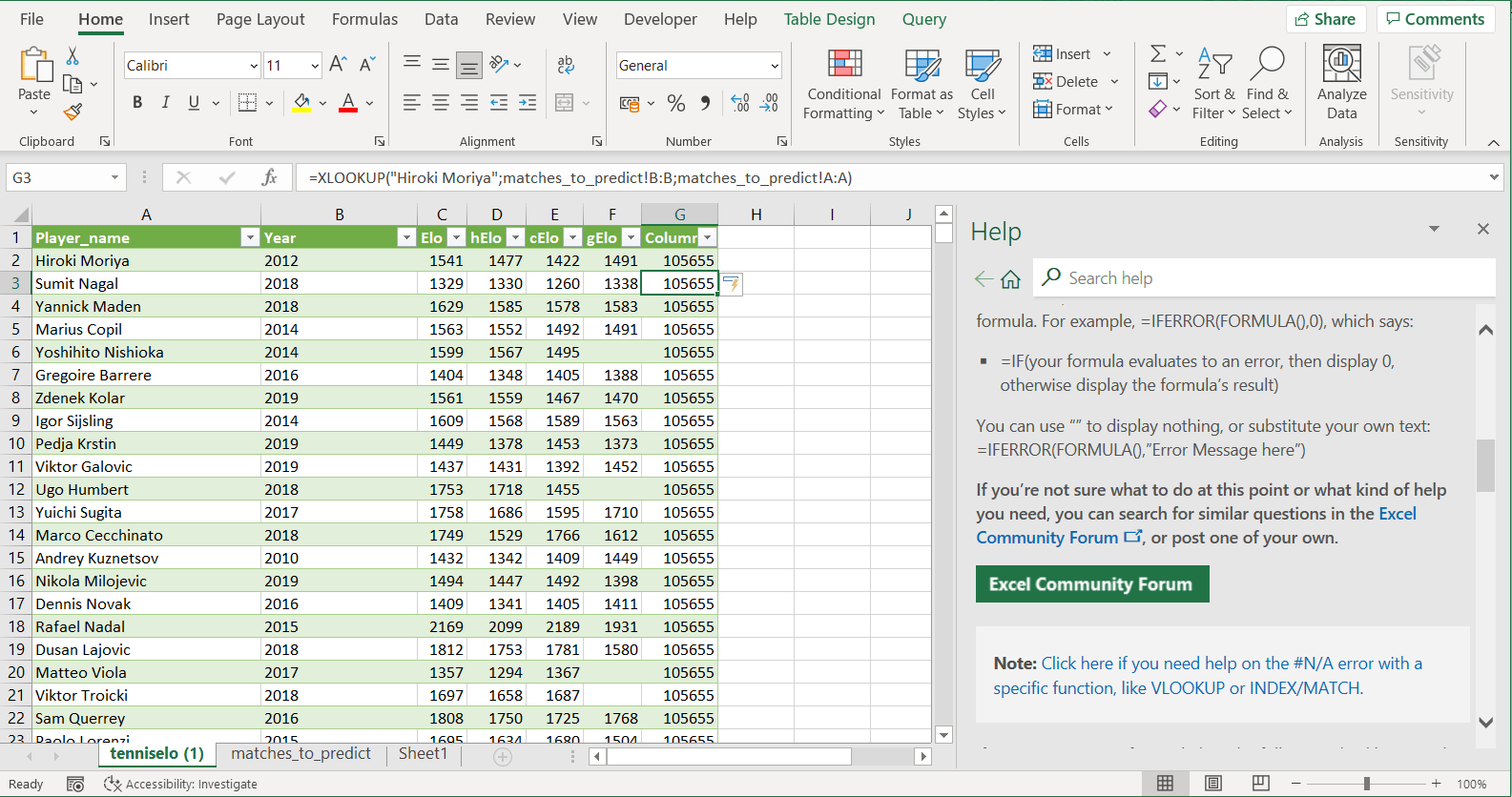Open the font size dropdown
1512x797 pixels.
[x=315, y=66]
